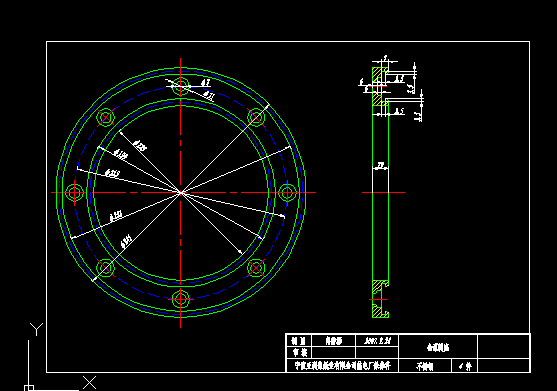Select the diameter text just below the left horizontal centerline

[x=116, y=216]
